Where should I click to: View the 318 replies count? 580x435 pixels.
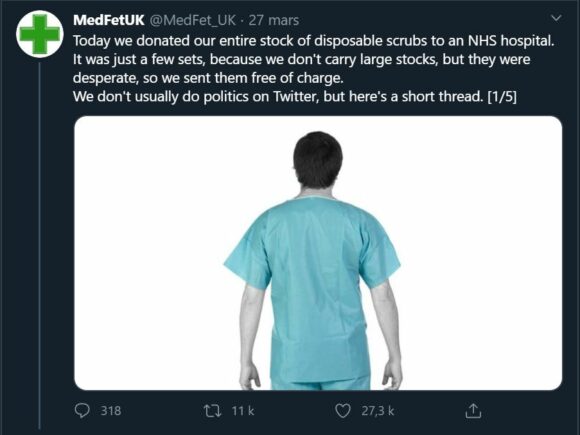tap(111, 411)
